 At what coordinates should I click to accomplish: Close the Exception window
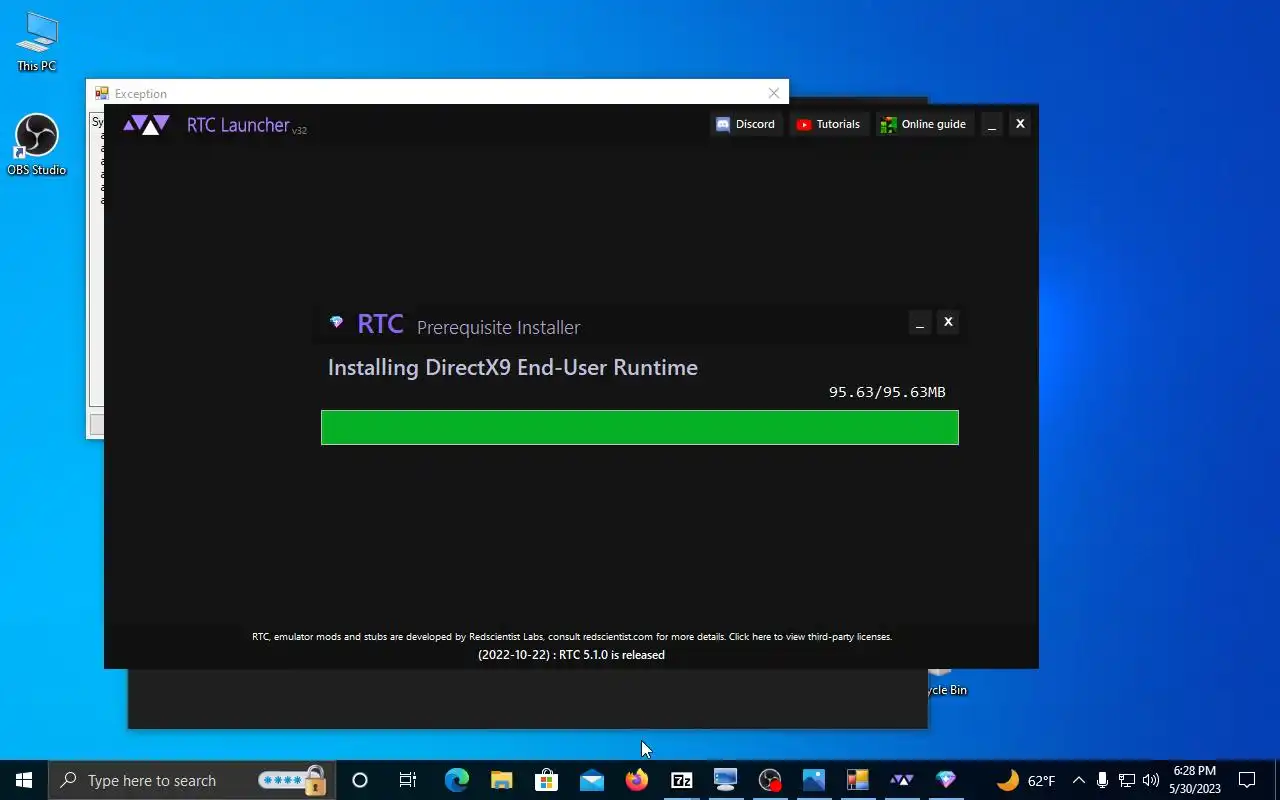tap(774, 93)
